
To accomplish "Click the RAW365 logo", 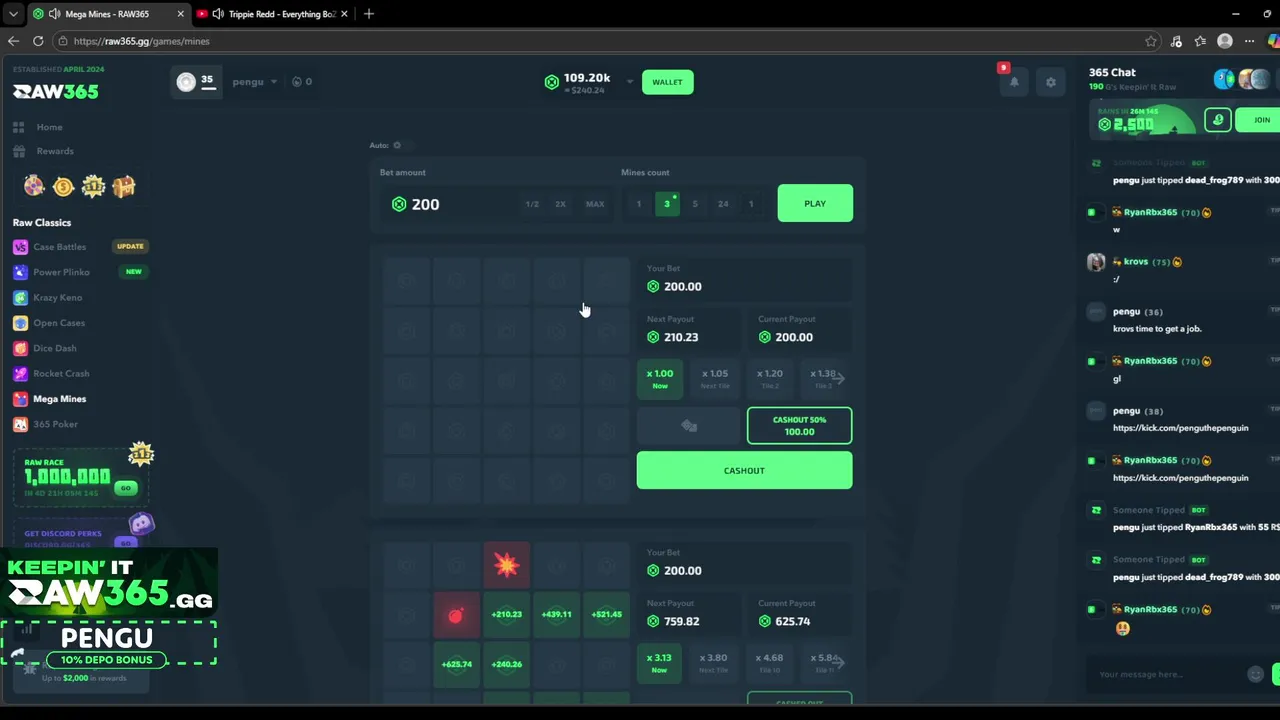I will coord(56,91).
